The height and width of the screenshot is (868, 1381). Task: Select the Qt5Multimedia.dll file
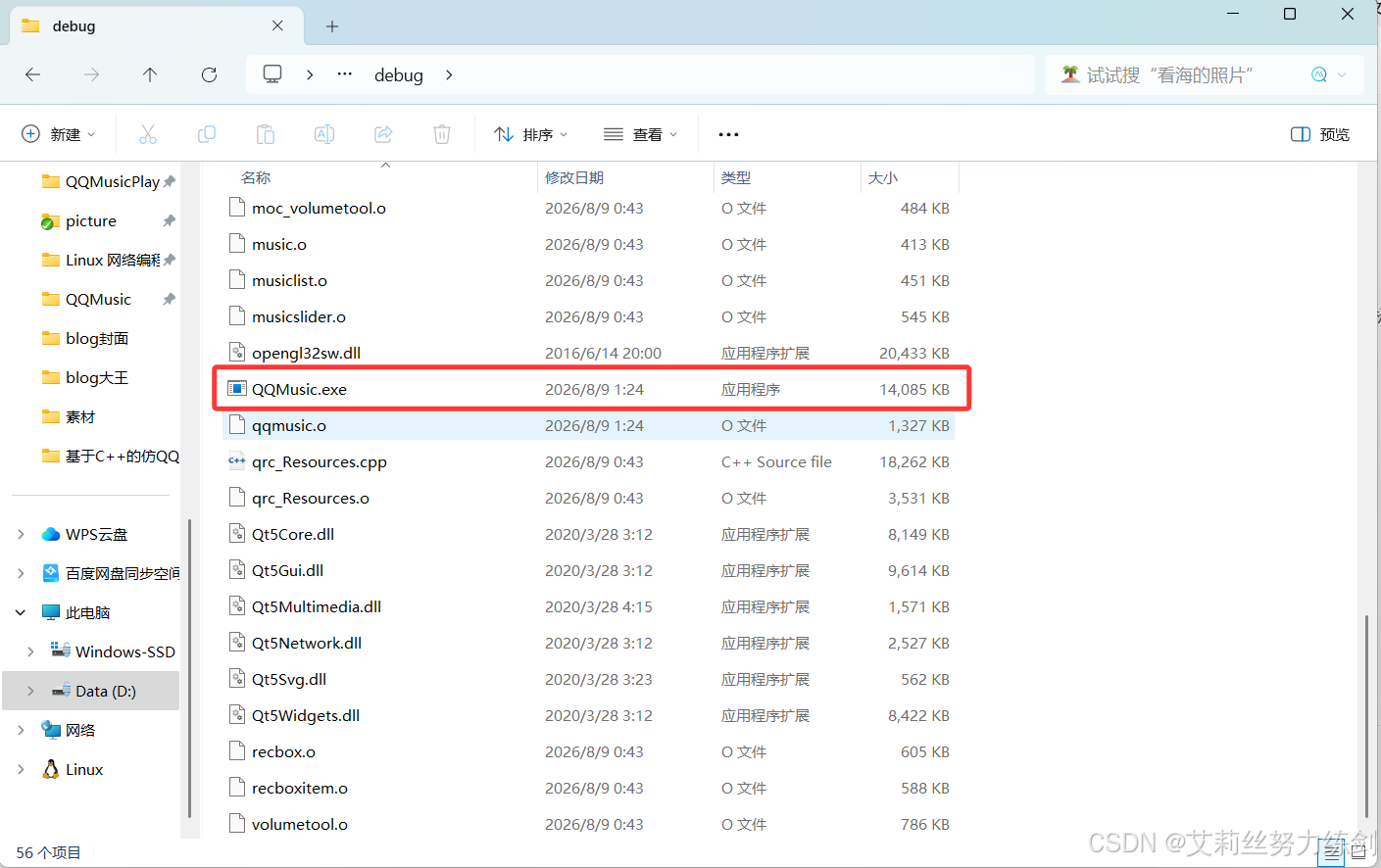(x=588, y=606)
